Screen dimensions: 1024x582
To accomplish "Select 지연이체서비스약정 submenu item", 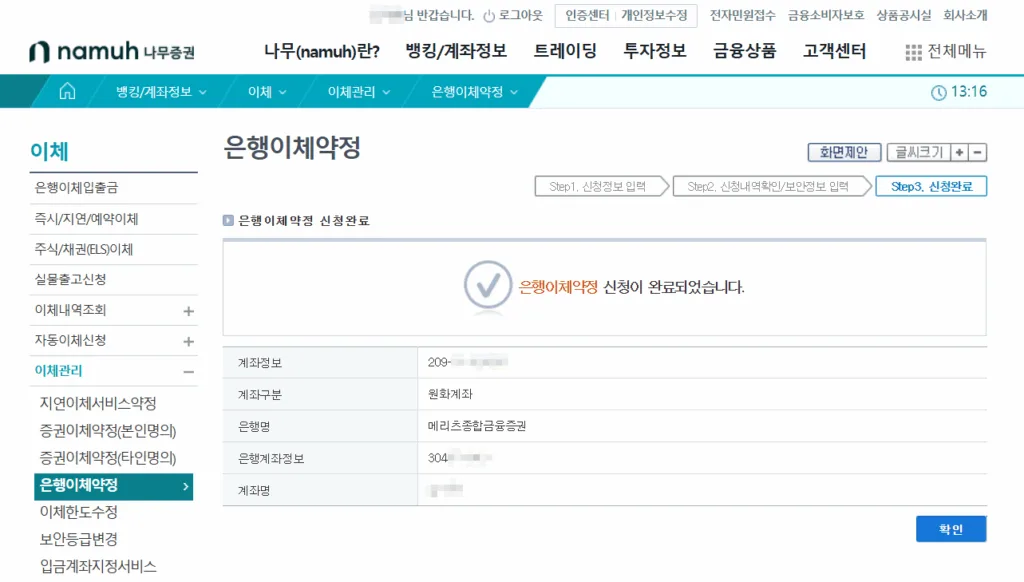I will click(x=98, y=404).
